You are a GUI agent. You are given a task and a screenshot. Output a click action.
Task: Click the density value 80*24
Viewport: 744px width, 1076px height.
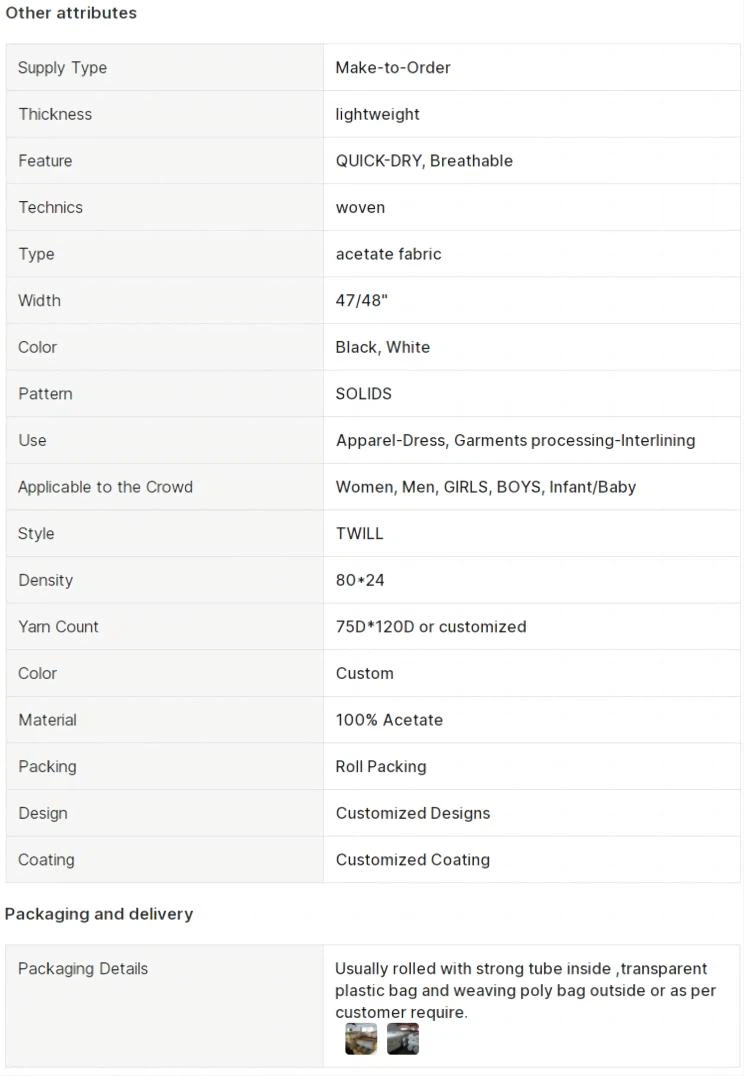point(360,580)
